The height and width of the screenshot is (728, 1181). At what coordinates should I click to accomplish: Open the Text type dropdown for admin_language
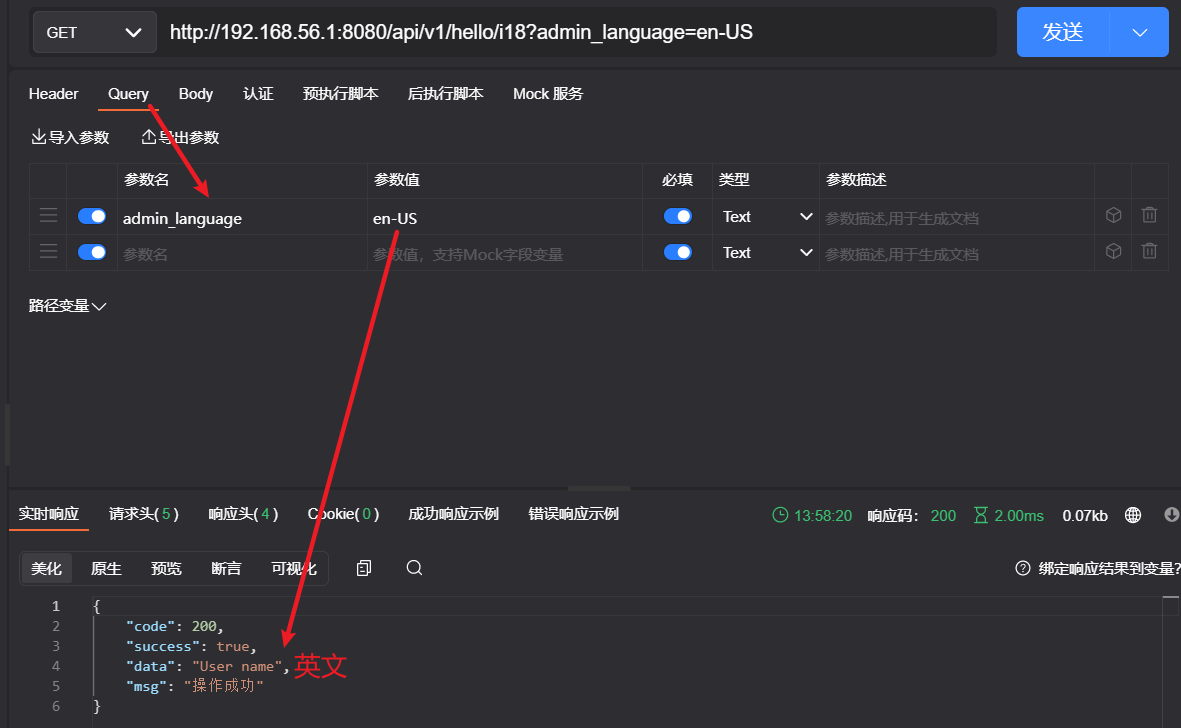tap(766, 217)
